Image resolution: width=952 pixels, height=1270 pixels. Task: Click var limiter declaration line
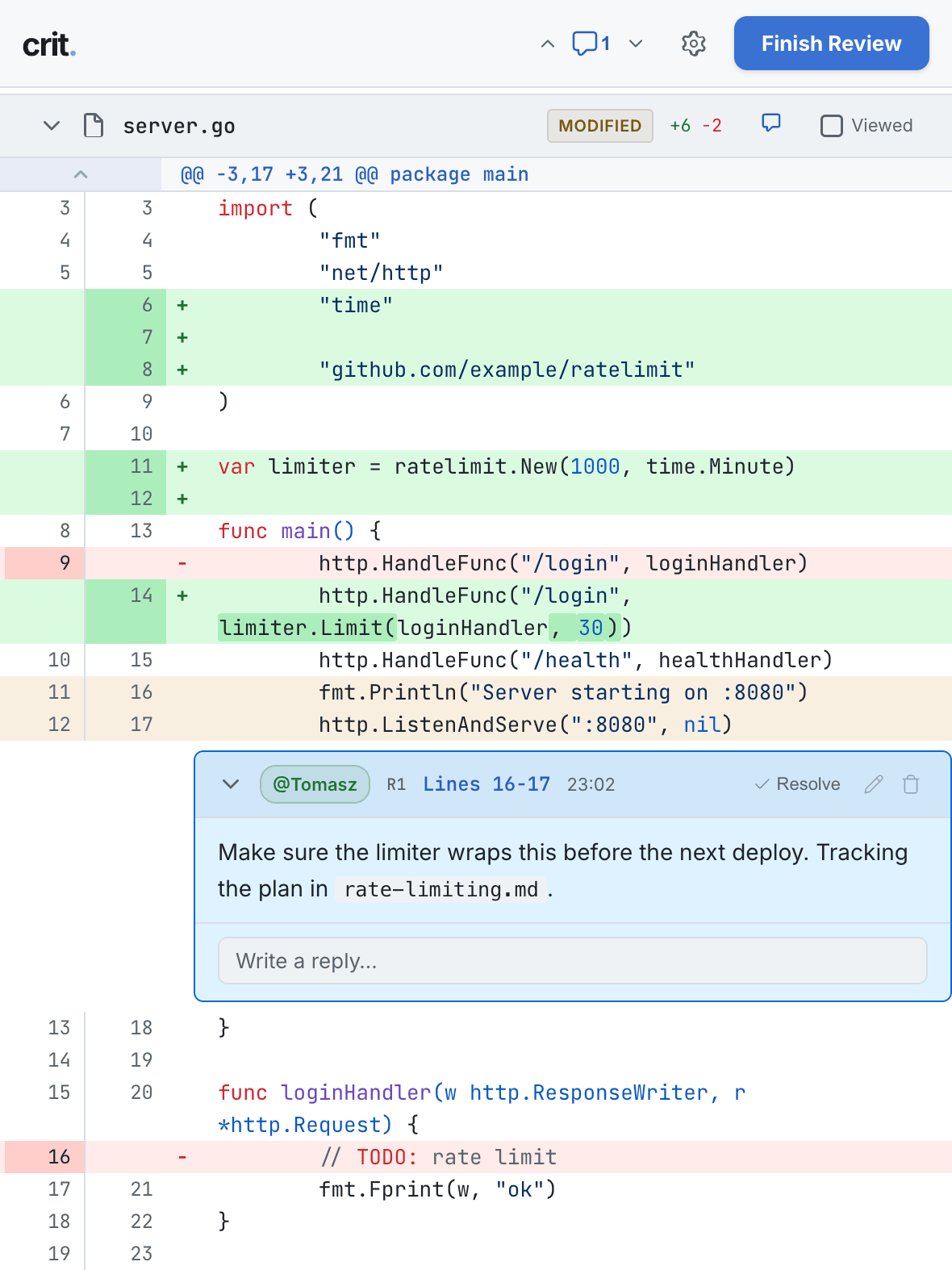click(506, 466)
